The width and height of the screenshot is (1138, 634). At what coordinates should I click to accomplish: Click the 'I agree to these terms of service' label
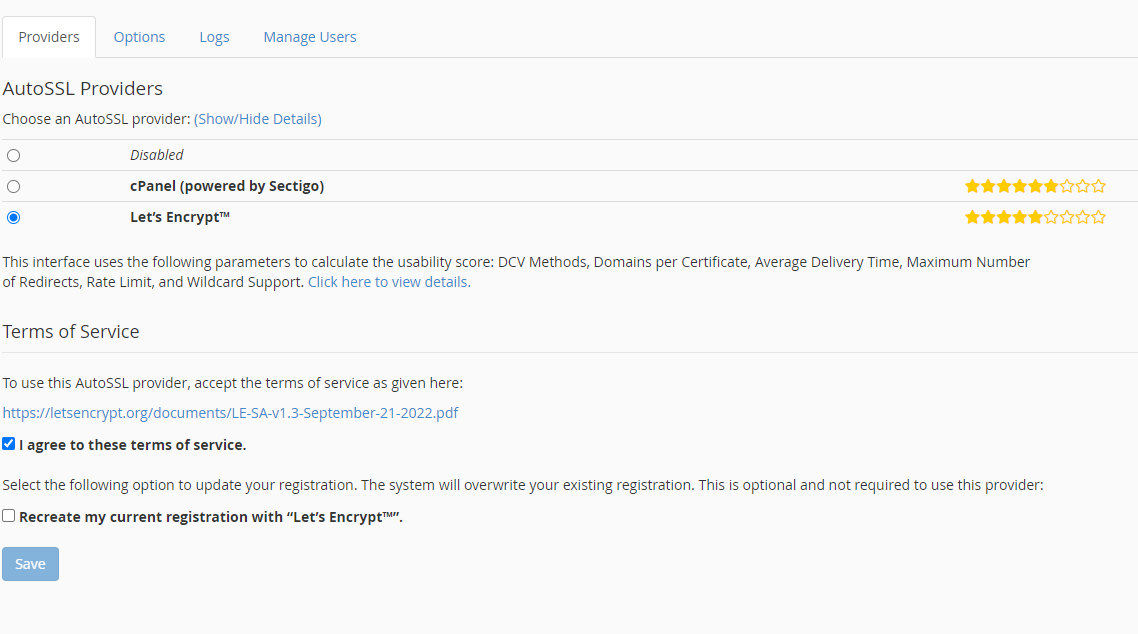(132, 445)
